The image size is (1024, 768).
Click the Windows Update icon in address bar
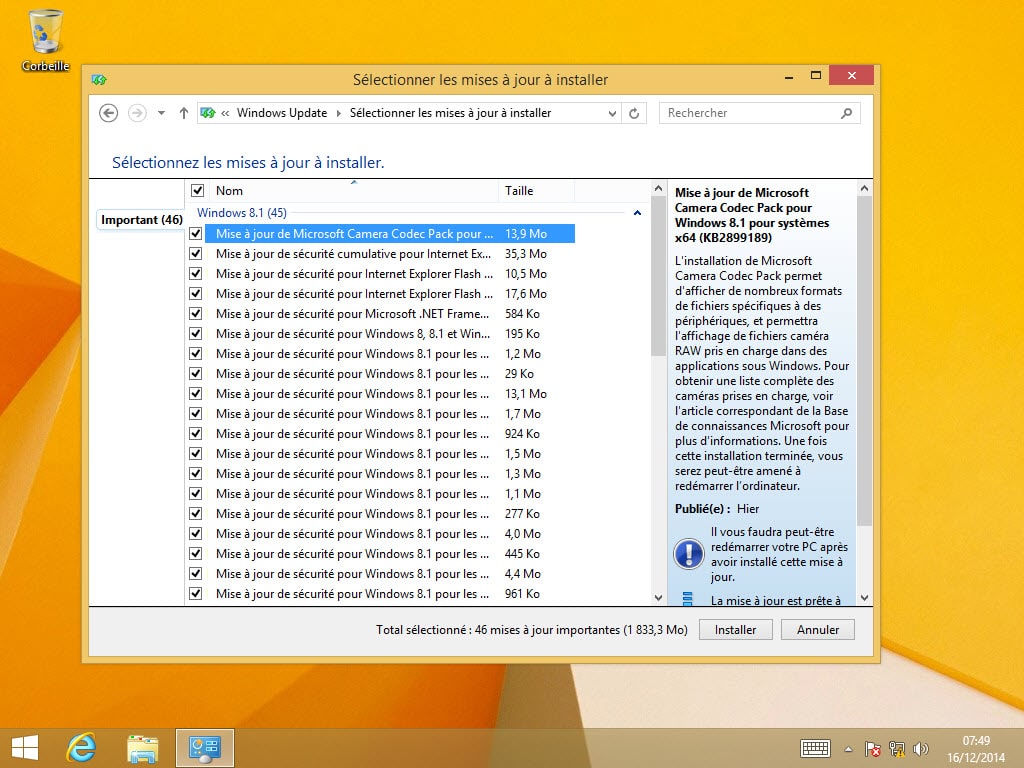tap(208, 113)
